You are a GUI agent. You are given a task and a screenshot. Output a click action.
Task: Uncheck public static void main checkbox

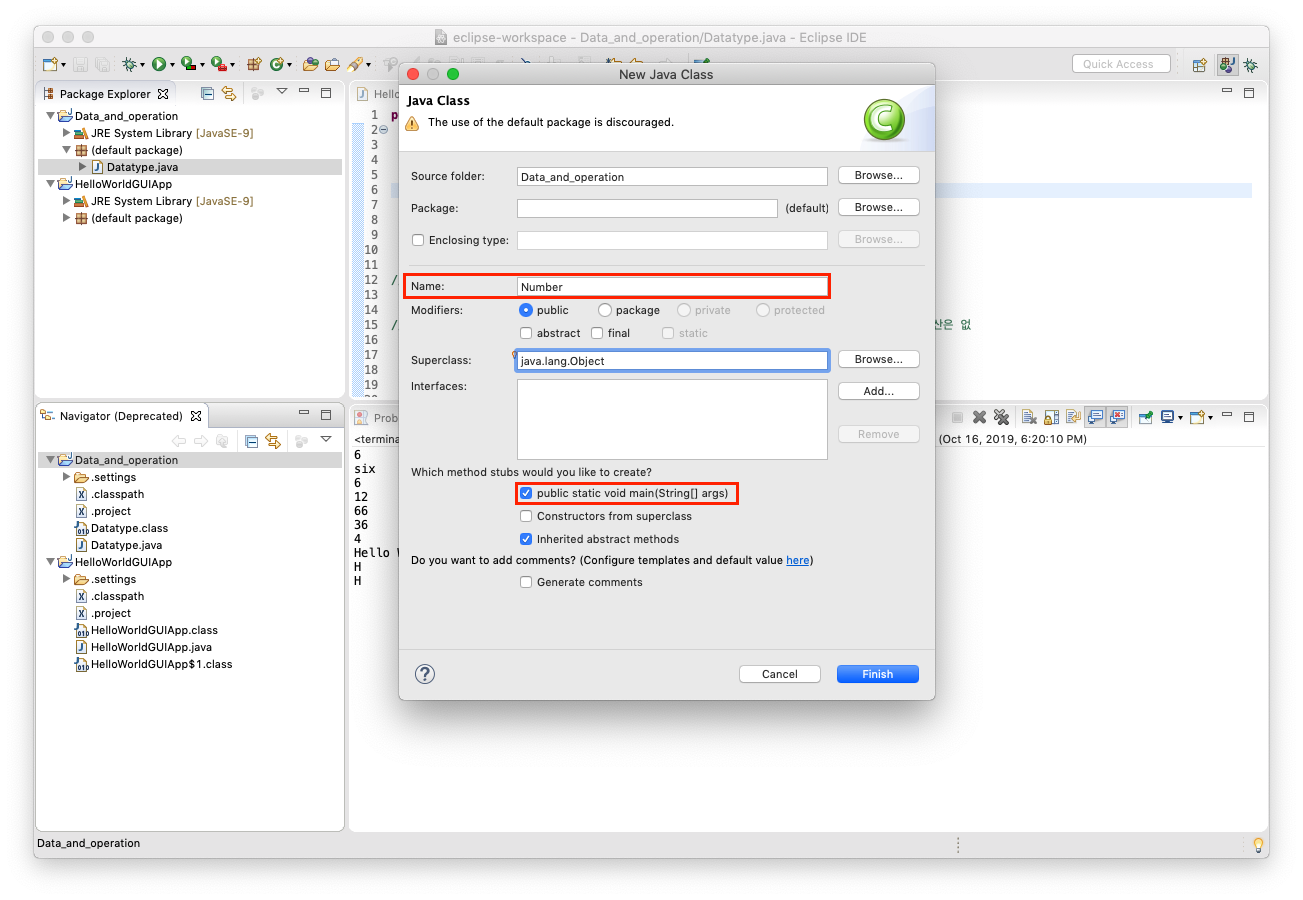(x=526, y=493)
